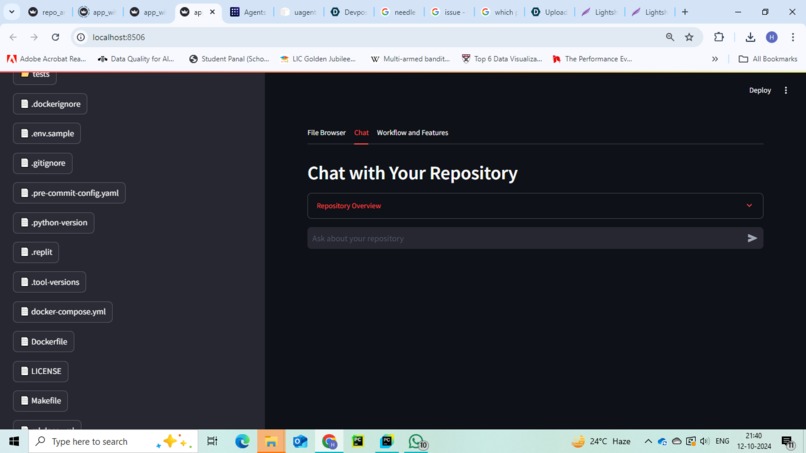Open WhatsApp from taskbar
The image size is (806, 453).
417,441
